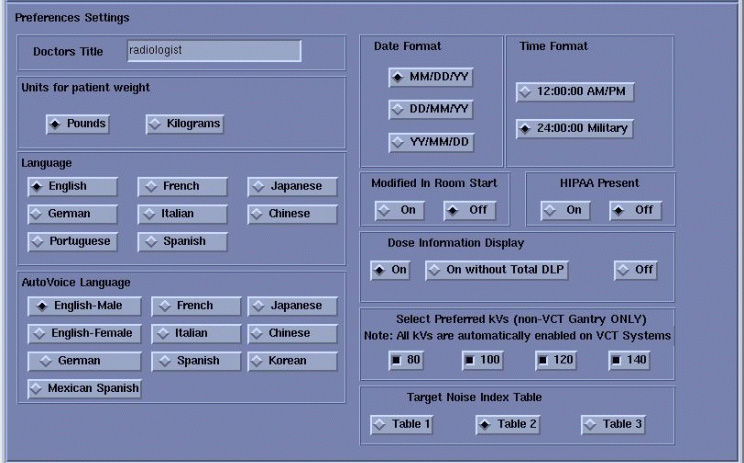The height and width of the screenshot is (463, 744).
Task: Choose French in the Language section
Action: pos(172,186)
